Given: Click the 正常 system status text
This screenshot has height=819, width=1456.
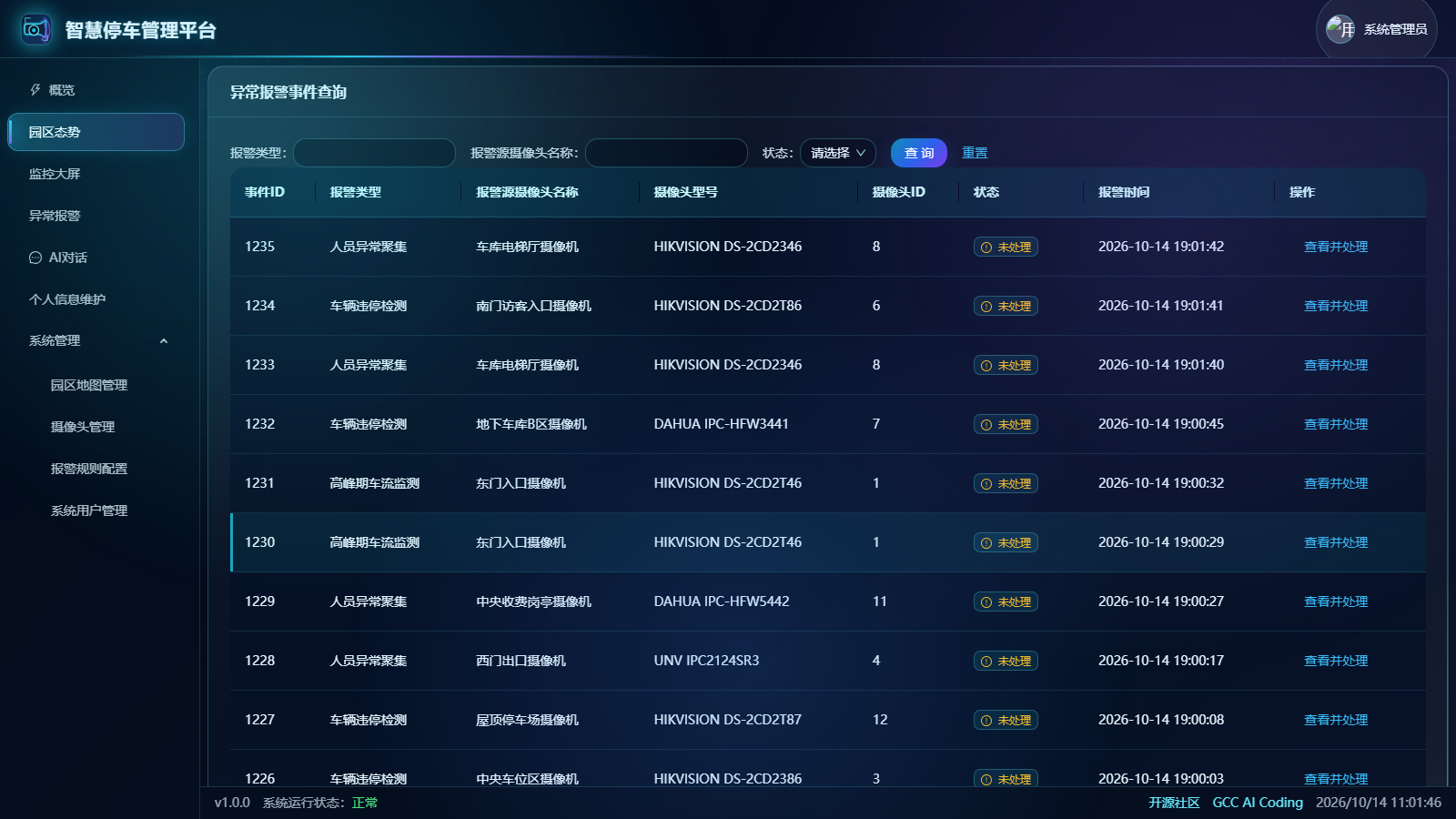Looking at the screenshot, I should [365, 803].
